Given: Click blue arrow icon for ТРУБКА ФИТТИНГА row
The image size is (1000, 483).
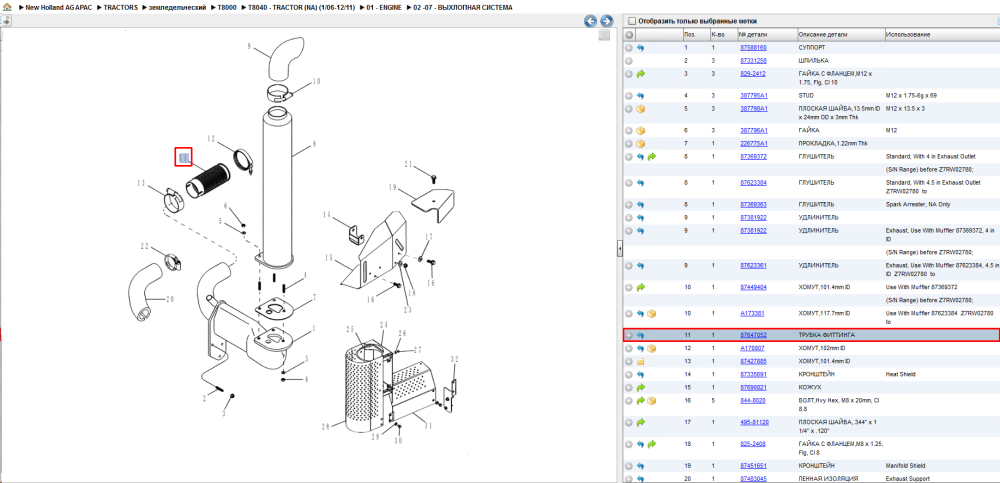Looking at the screenshot, I should [641, 335].
